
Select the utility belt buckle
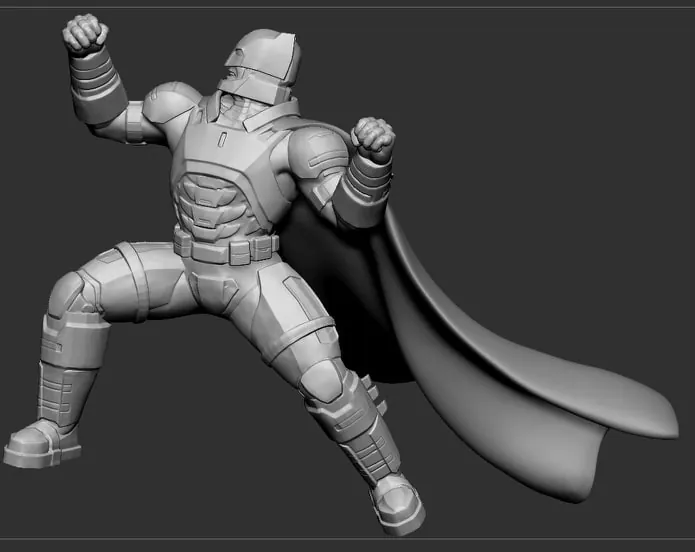[237, 250]
